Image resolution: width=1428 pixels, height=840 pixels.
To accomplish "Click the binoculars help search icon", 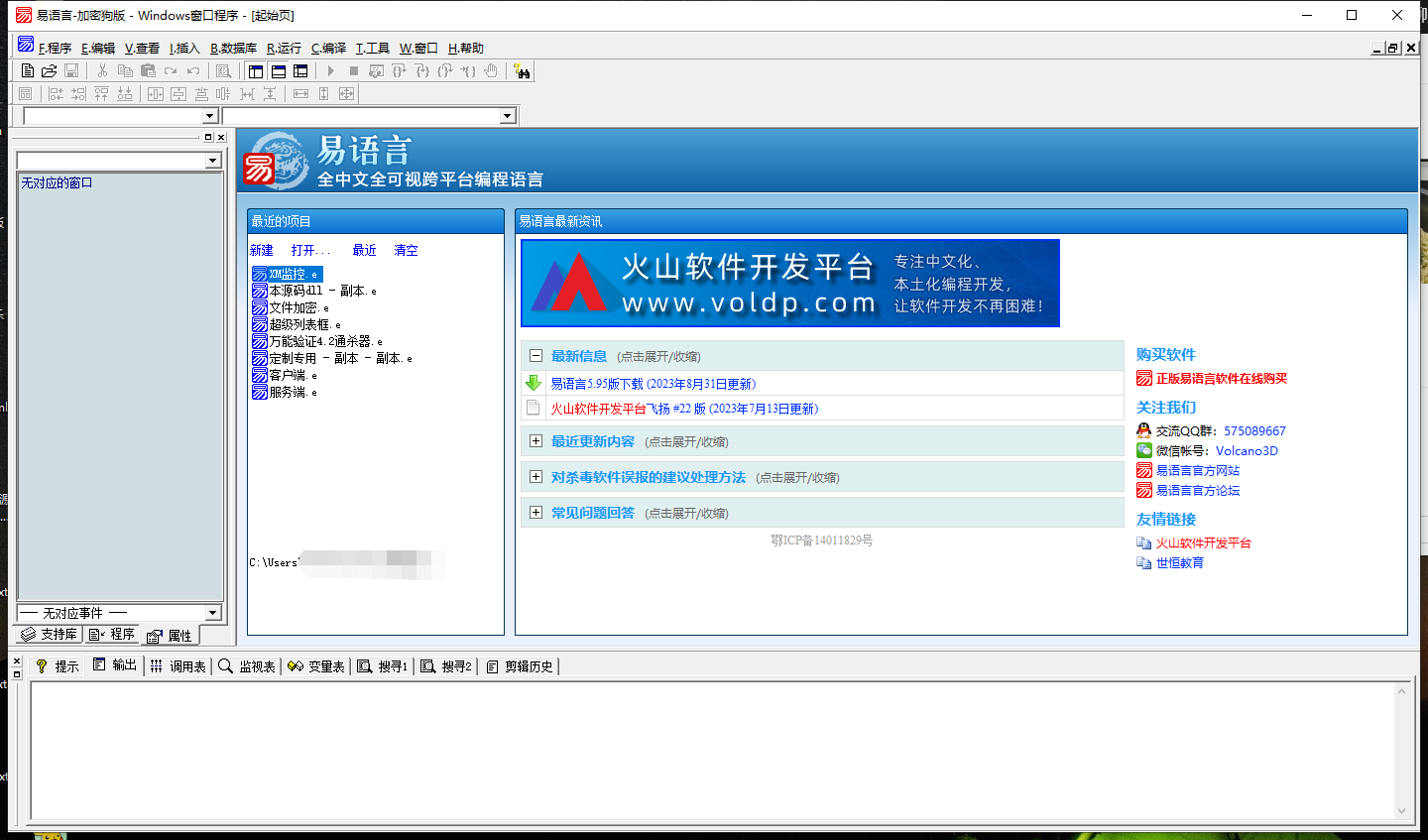I will click(x=523, y=71).
